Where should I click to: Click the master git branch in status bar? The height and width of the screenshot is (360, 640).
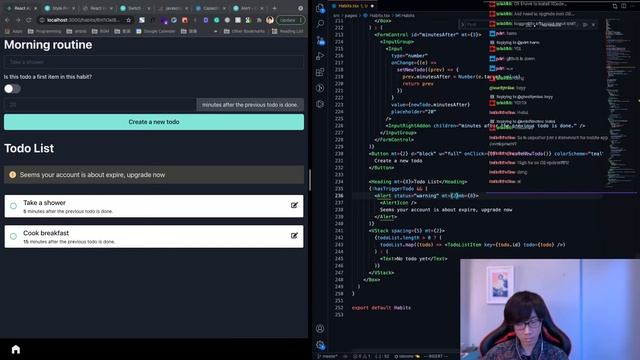327,356
